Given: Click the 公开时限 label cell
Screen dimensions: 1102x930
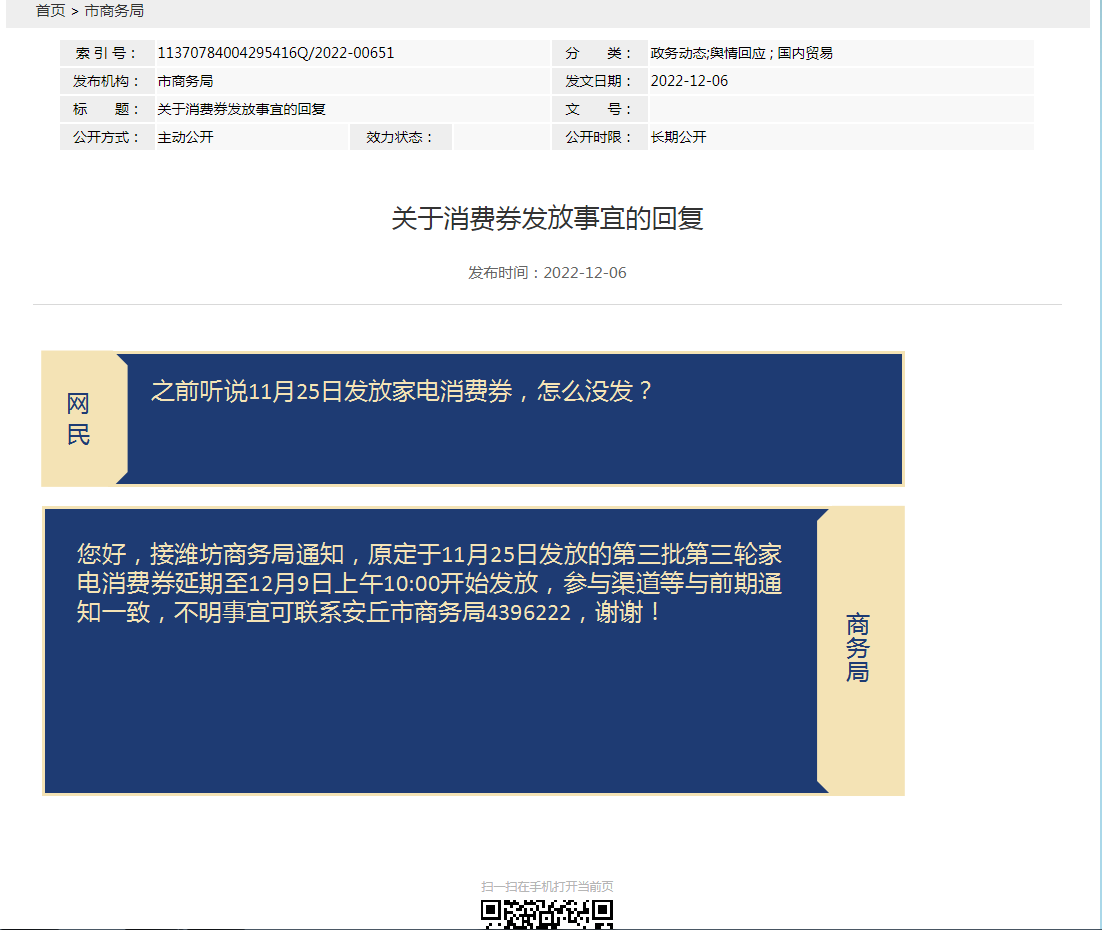Looking at the screenshot, I should pos(599,137).
